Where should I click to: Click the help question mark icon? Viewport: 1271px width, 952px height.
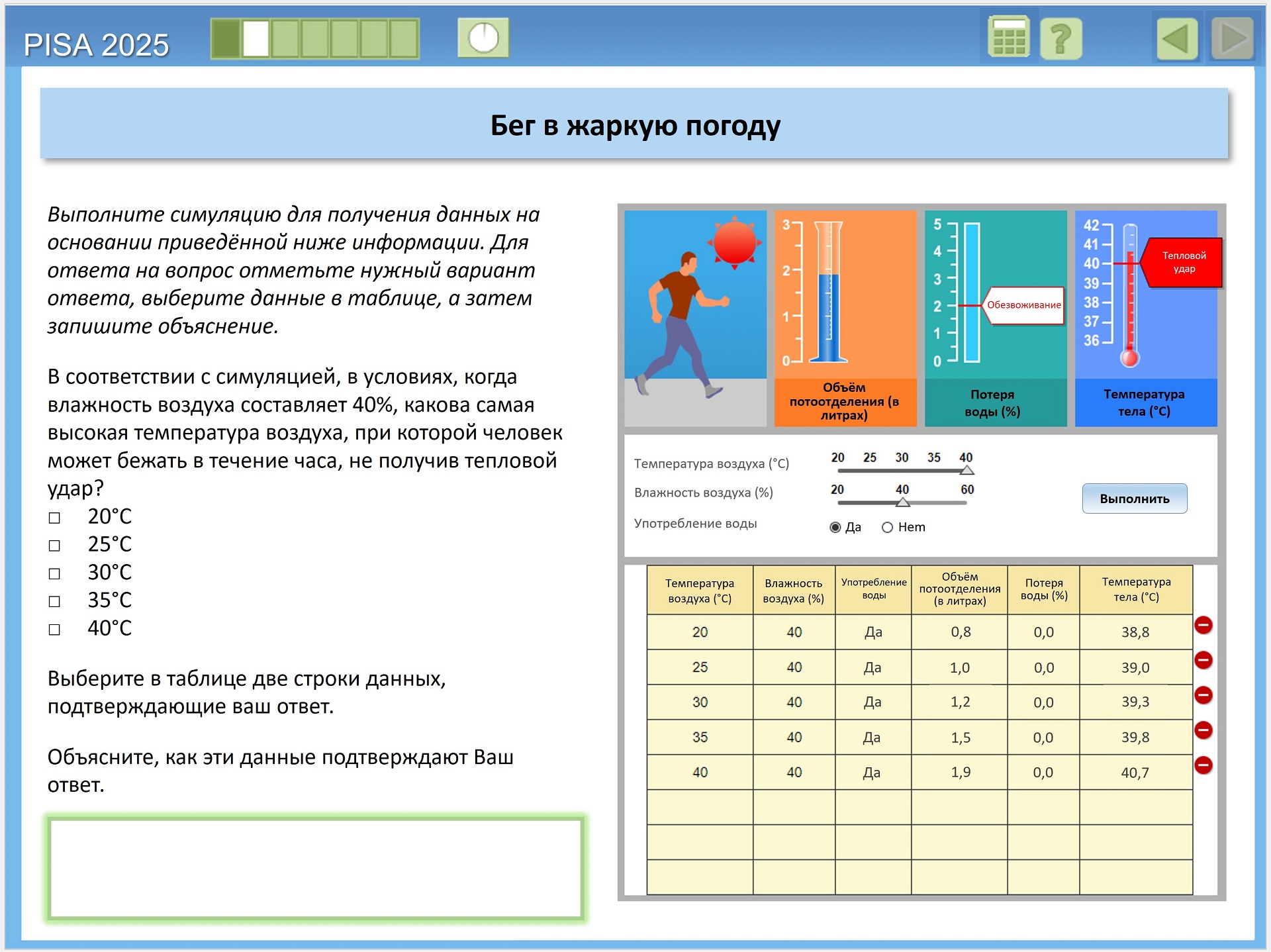pyautogui.click(x=1060, y=38)
